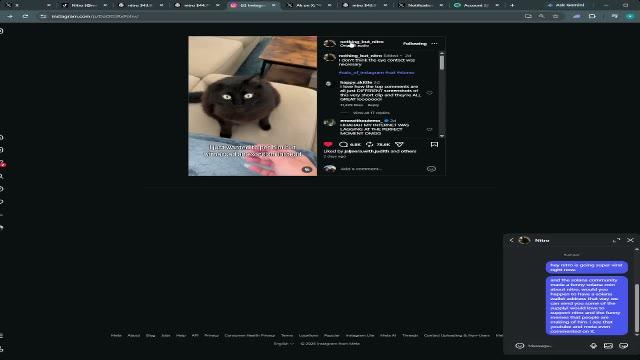Screen dimensions: 640x360
Task: Reload the page in the browser toolbar
Action: tap(25, 16)
